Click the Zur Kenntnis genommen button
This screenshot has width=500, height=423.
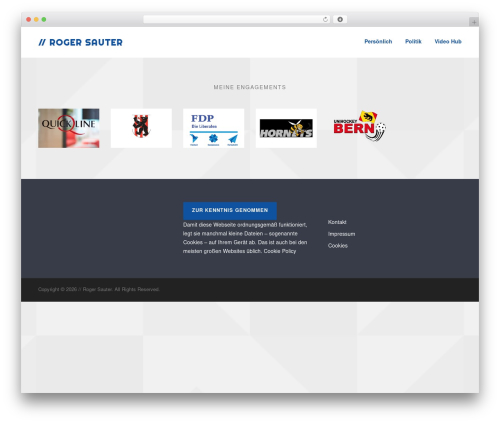tap(230, 210)
